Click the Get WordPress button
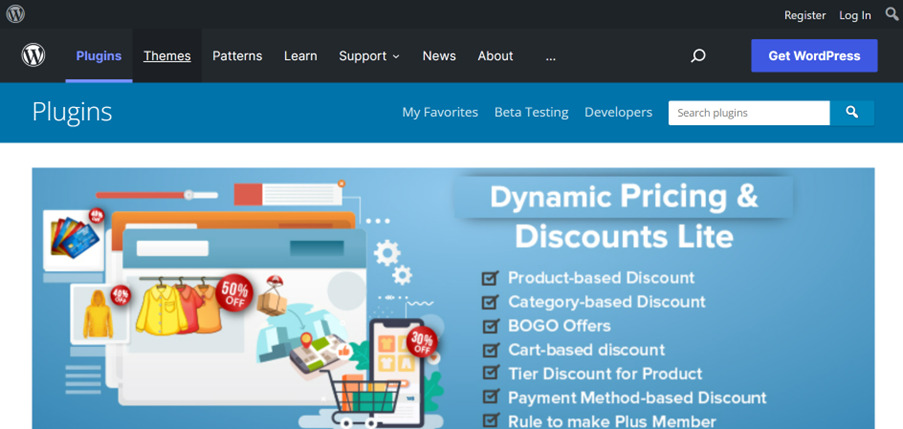Viewport: 903px width, 429px height. tap(814, 56)
